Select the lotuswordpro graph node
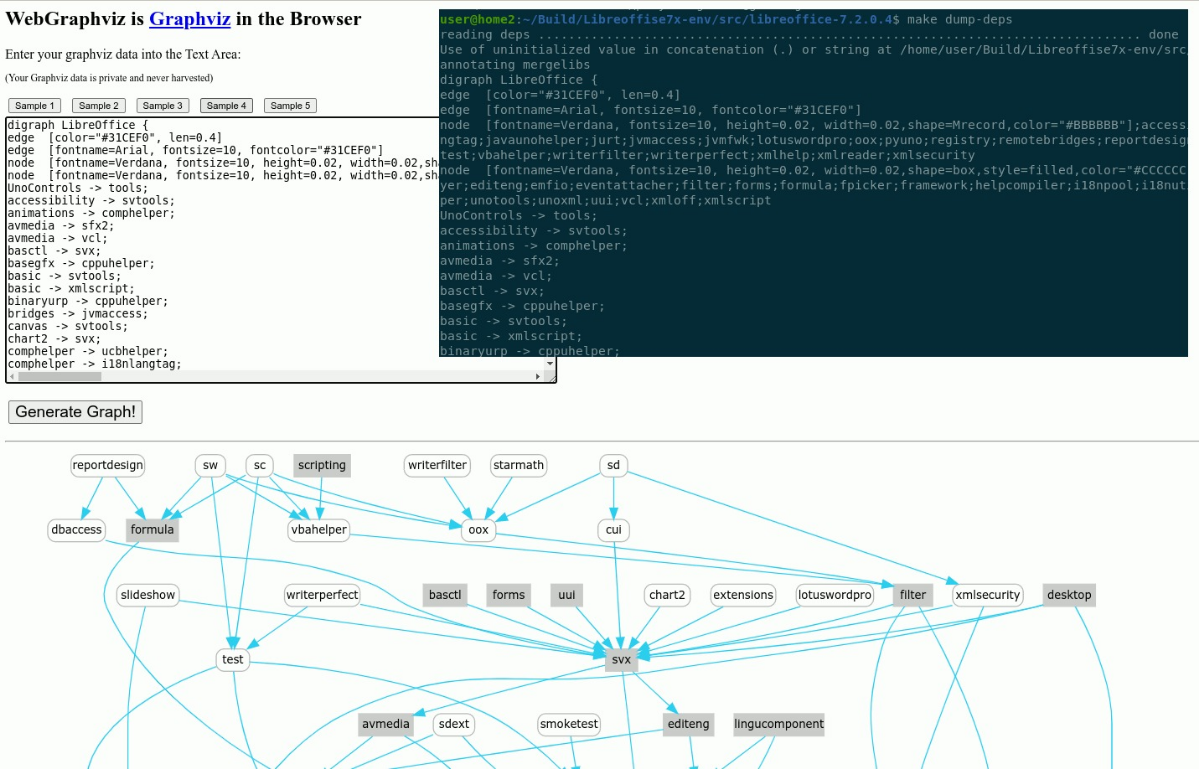This screenshot has height=769, width=1199. point(835,595)
